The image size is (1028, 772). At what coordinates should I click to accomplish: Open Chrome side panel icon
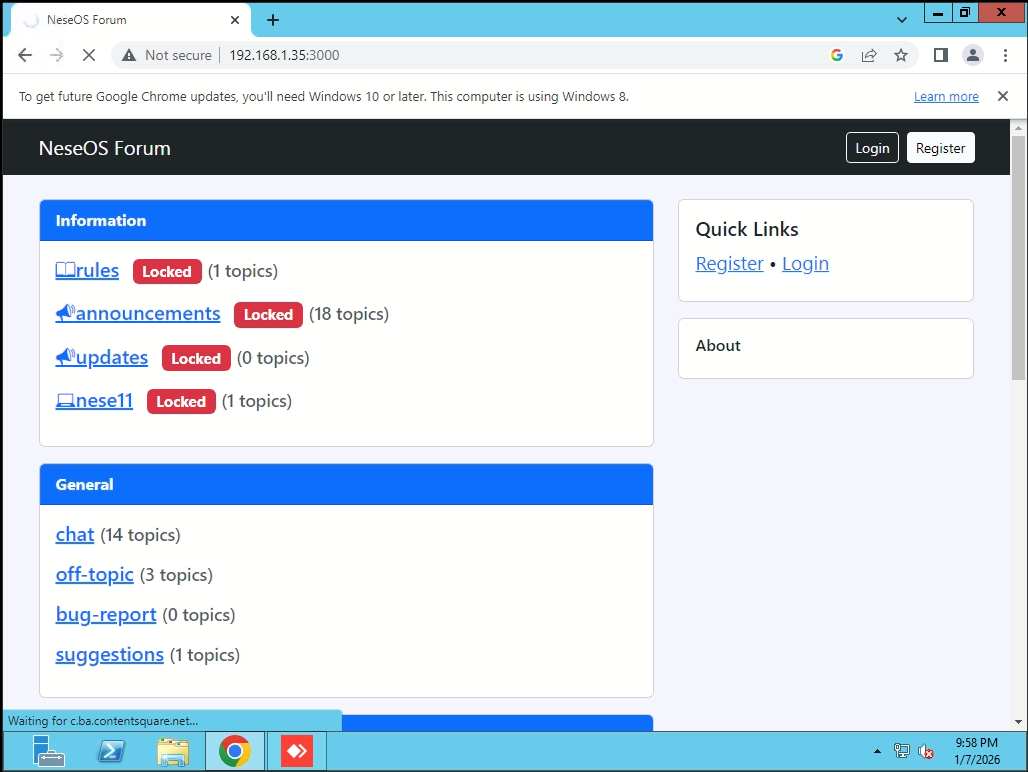pyautogui.click(x=940, y=56)
